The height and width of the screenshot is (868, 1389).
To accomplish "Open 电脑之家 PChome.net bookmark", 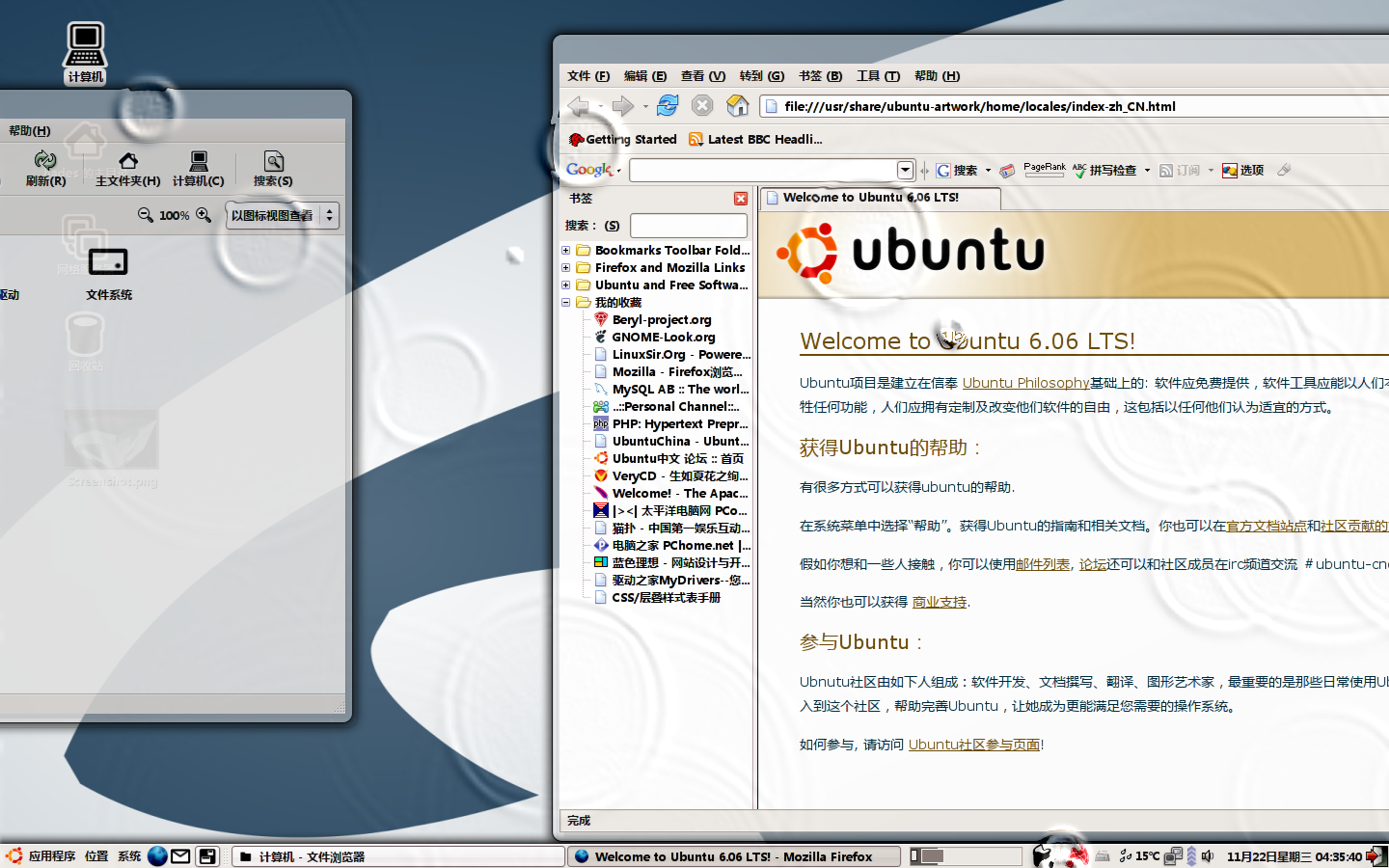I will (x=672, y=546).
